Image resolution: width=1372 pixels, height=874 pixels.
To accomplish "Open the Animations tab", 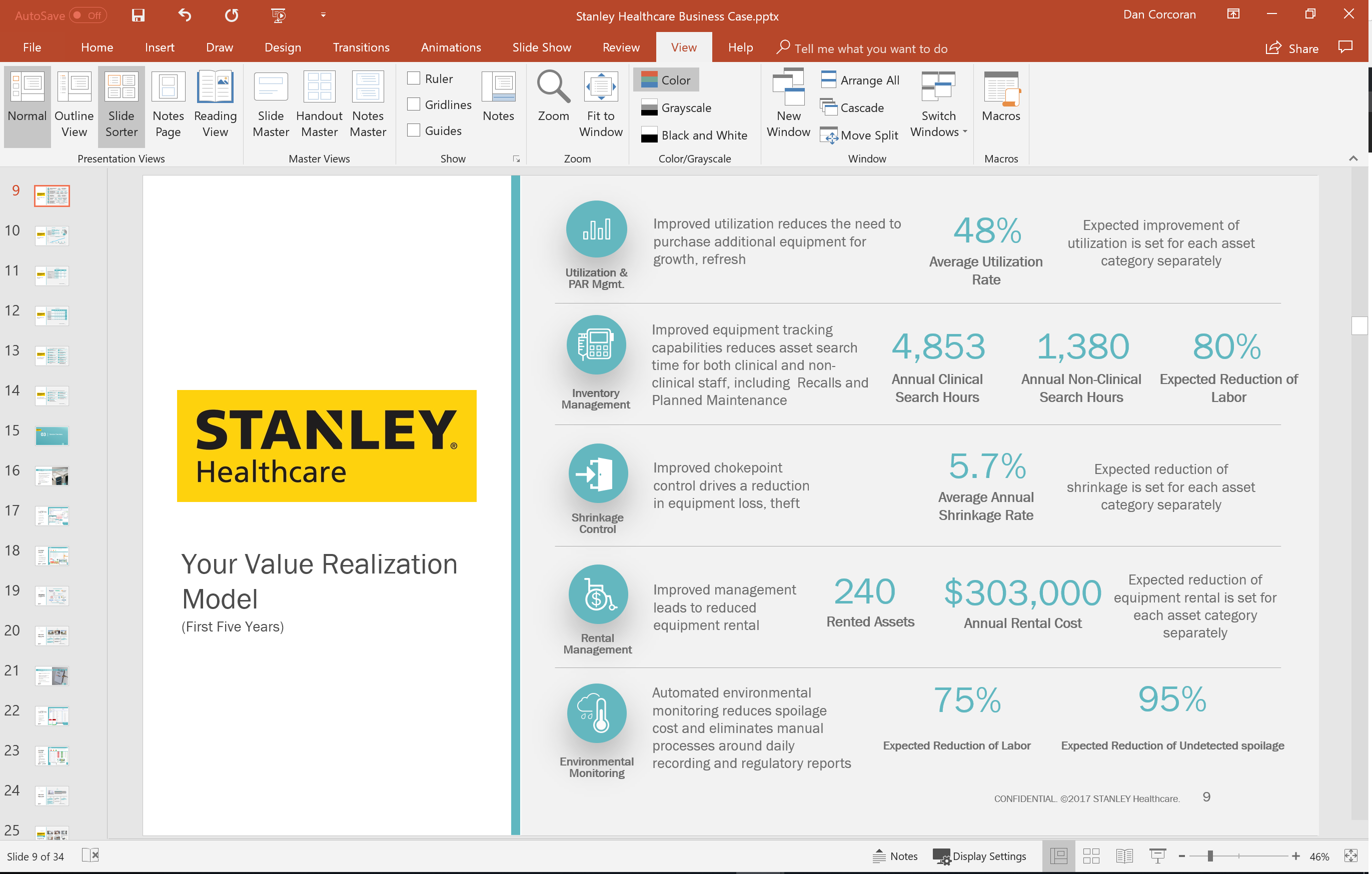I will coord(451,48).
